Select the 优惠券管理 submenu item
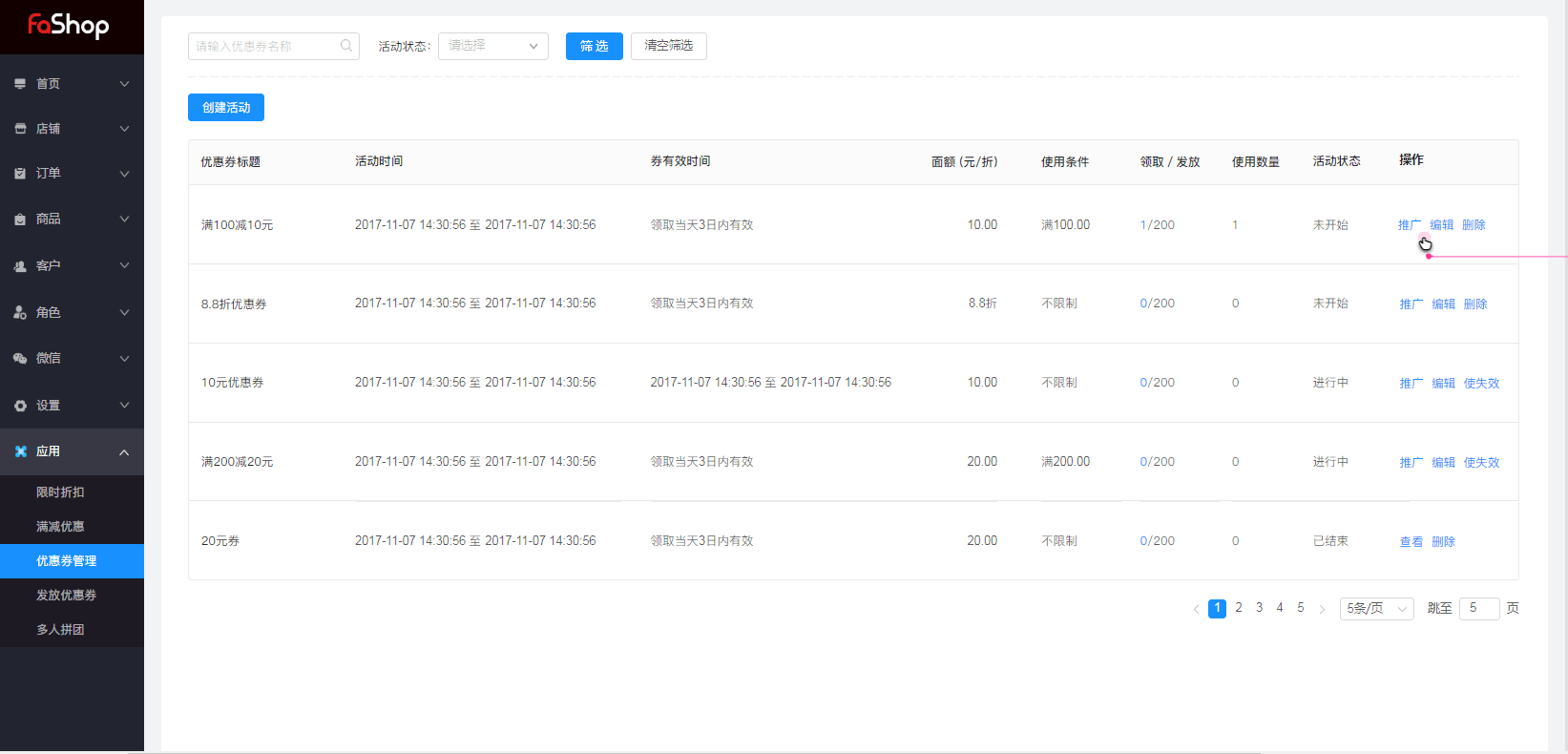The image size is (1568, 754). (72, 561)
